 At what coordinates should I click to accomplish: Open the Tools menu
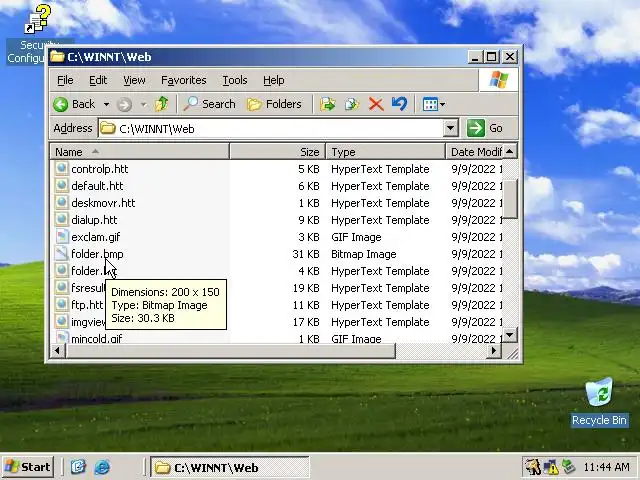pos(235,80)
